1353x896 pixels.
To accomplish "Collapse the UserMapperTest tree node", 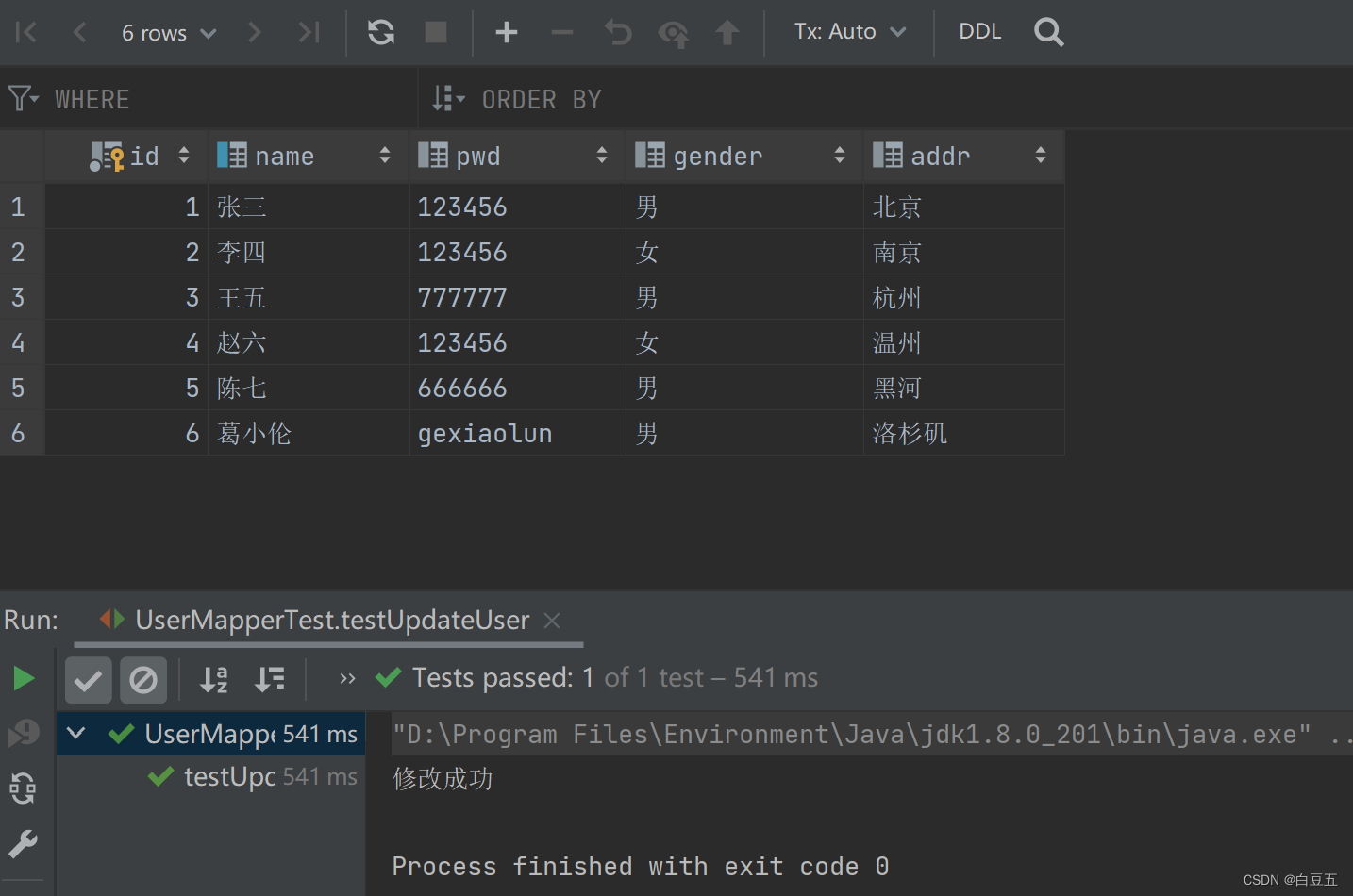I will (76, 733).
